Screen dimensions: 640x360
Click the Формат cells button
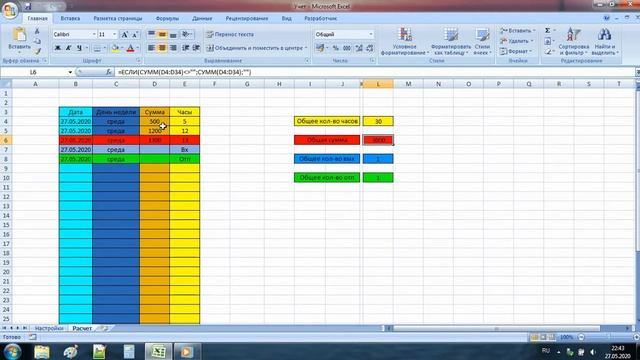click(x=516, y=51)
